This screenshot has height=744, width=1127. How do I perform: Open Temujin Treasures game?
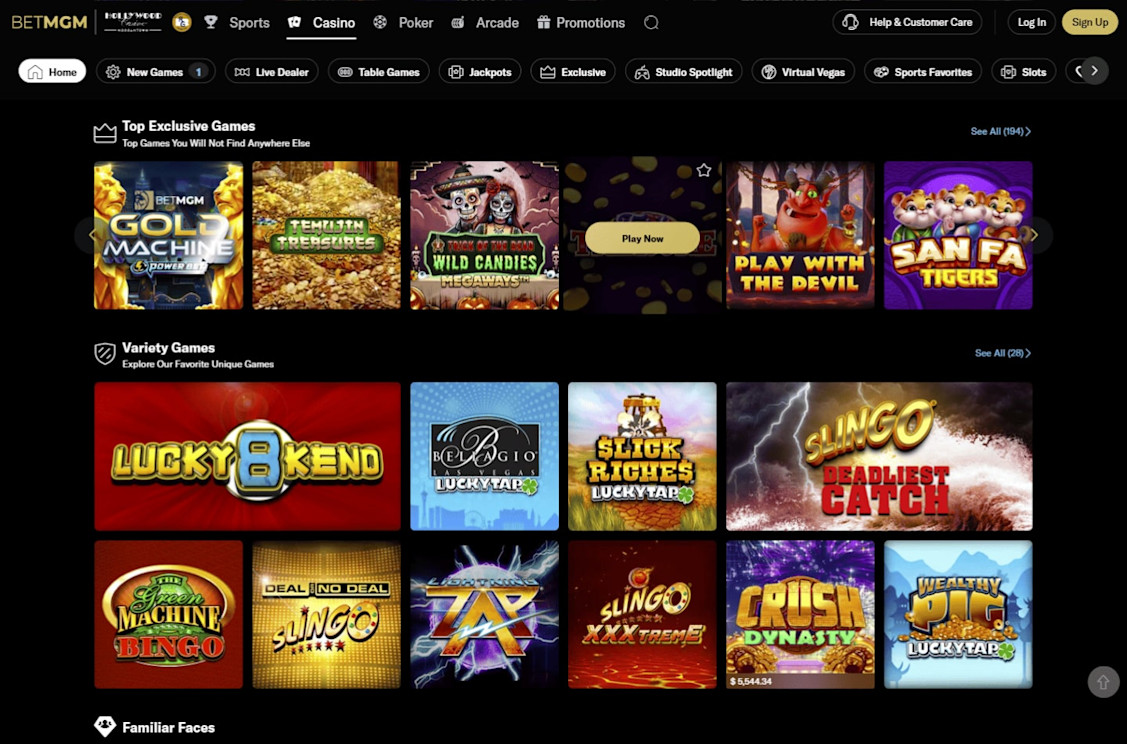click(326, 235)
